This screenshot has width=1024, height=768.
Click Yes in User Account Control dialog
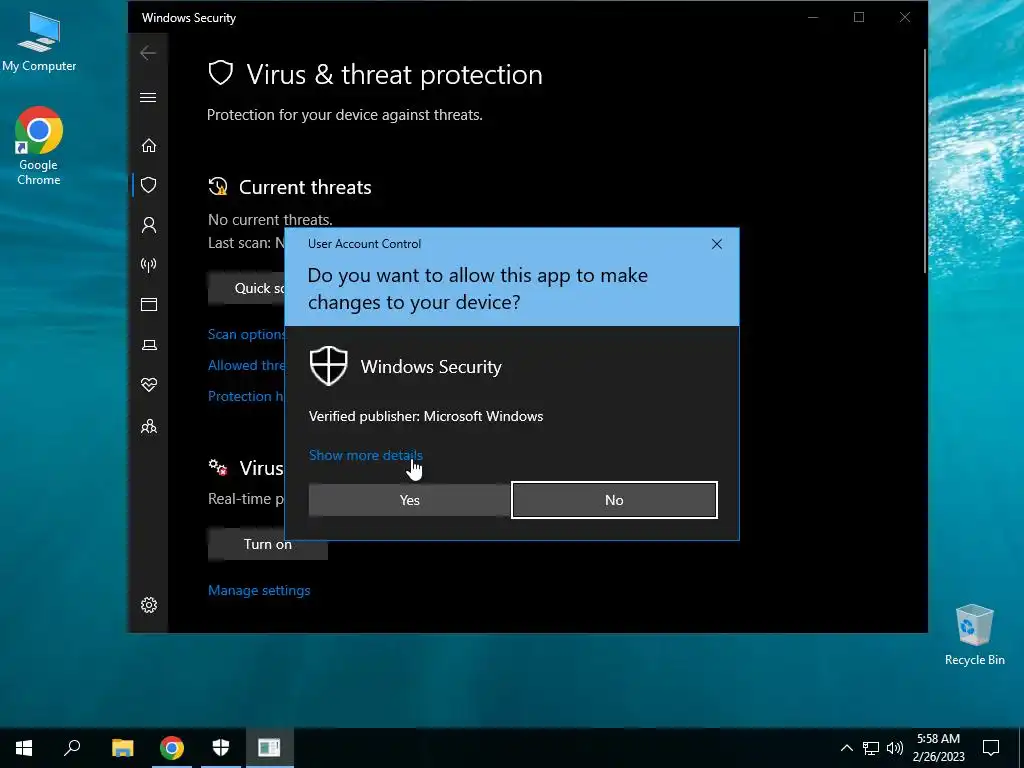[409, 500]
